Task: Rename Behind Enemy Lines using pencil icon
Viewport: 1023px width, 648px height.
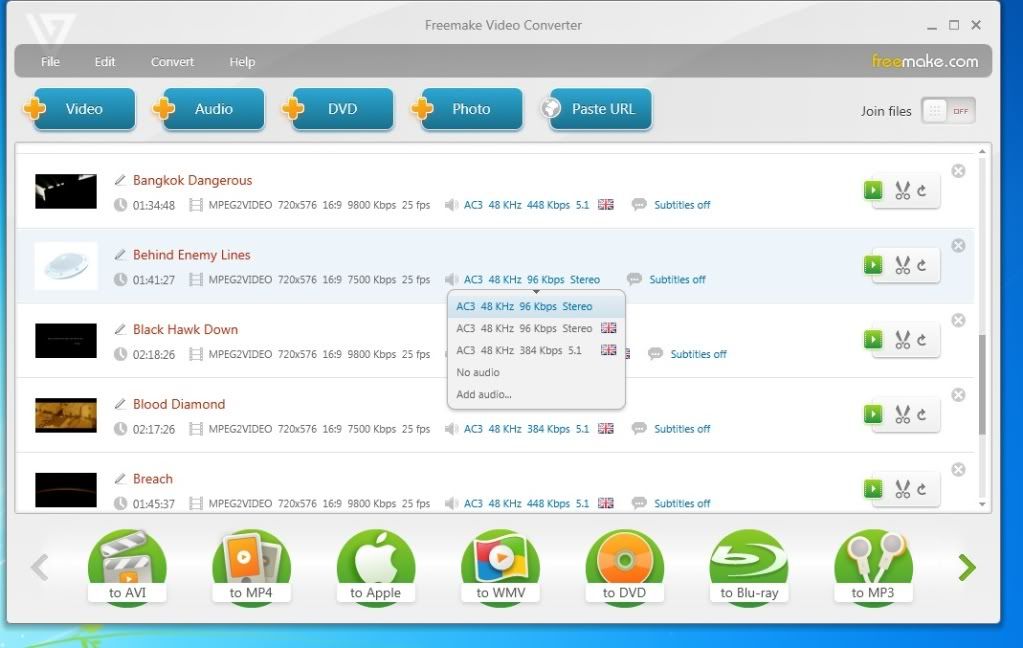Action: pyautogui.click(x=120, y=255)
